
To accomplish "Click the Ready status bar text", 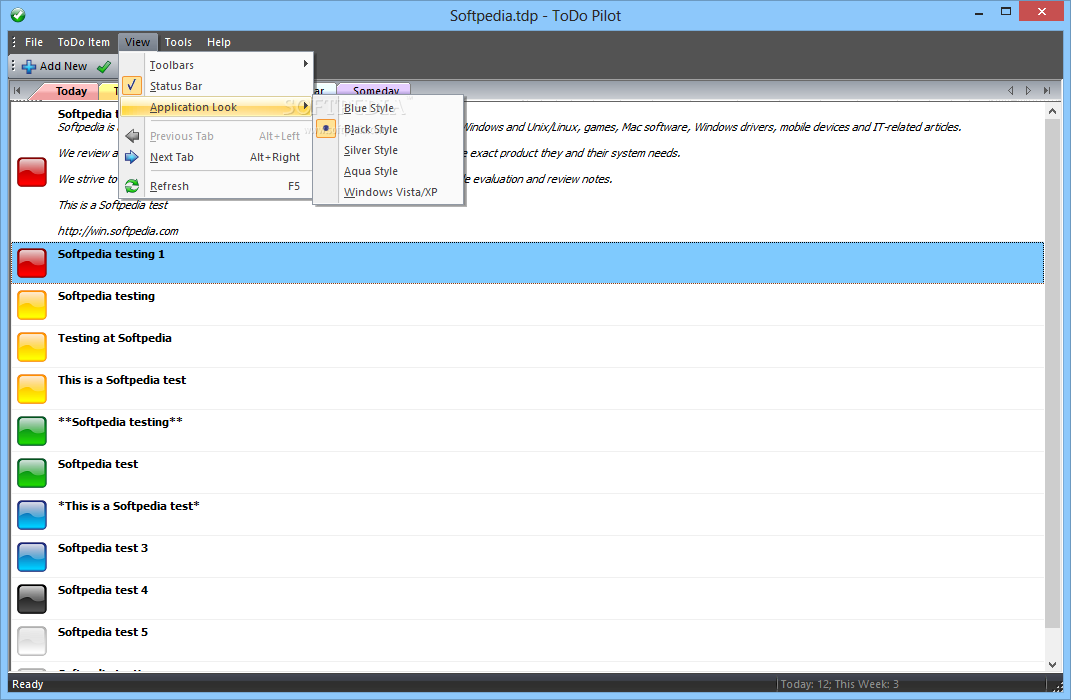I will [x=27, y=684].
